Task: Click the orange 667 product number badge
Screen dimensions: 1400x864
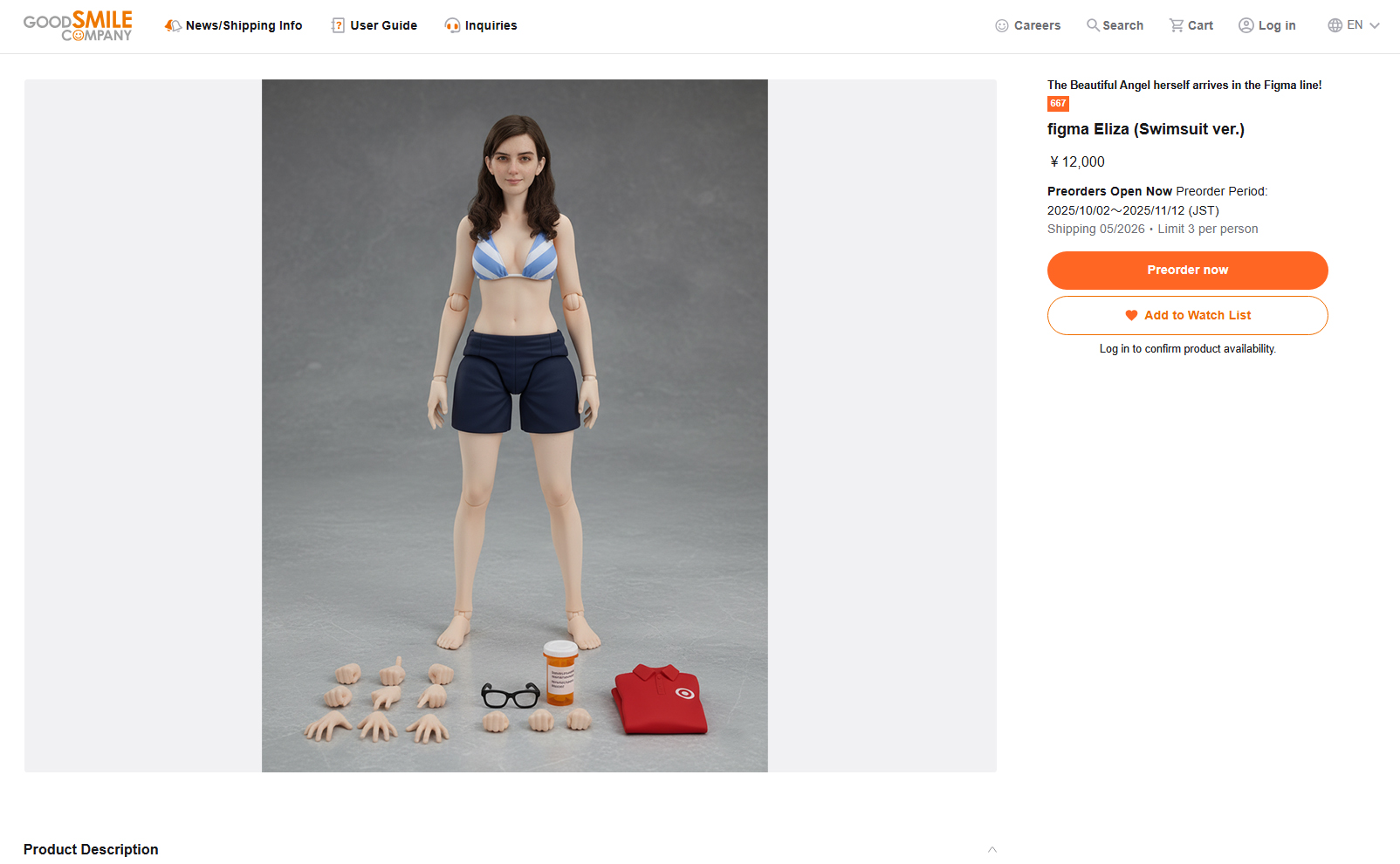Action: 1058,104
